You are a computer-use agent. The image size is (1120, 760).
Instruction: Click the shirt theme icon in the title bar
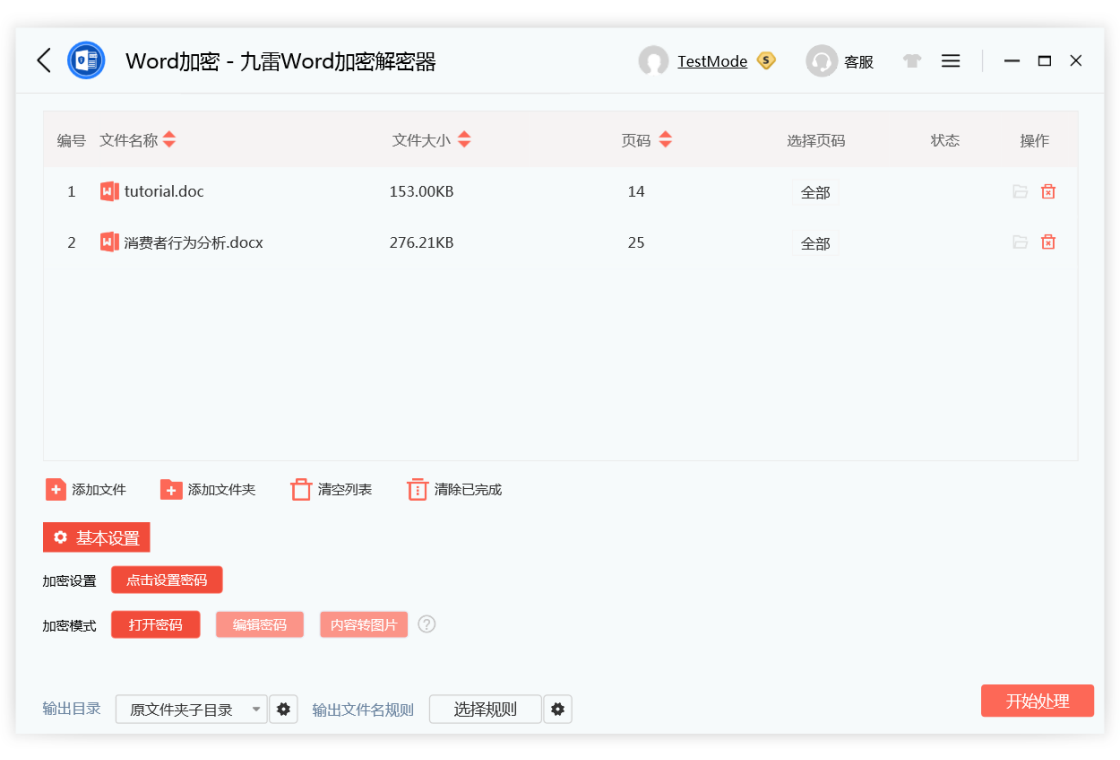[x=912, y=60]
